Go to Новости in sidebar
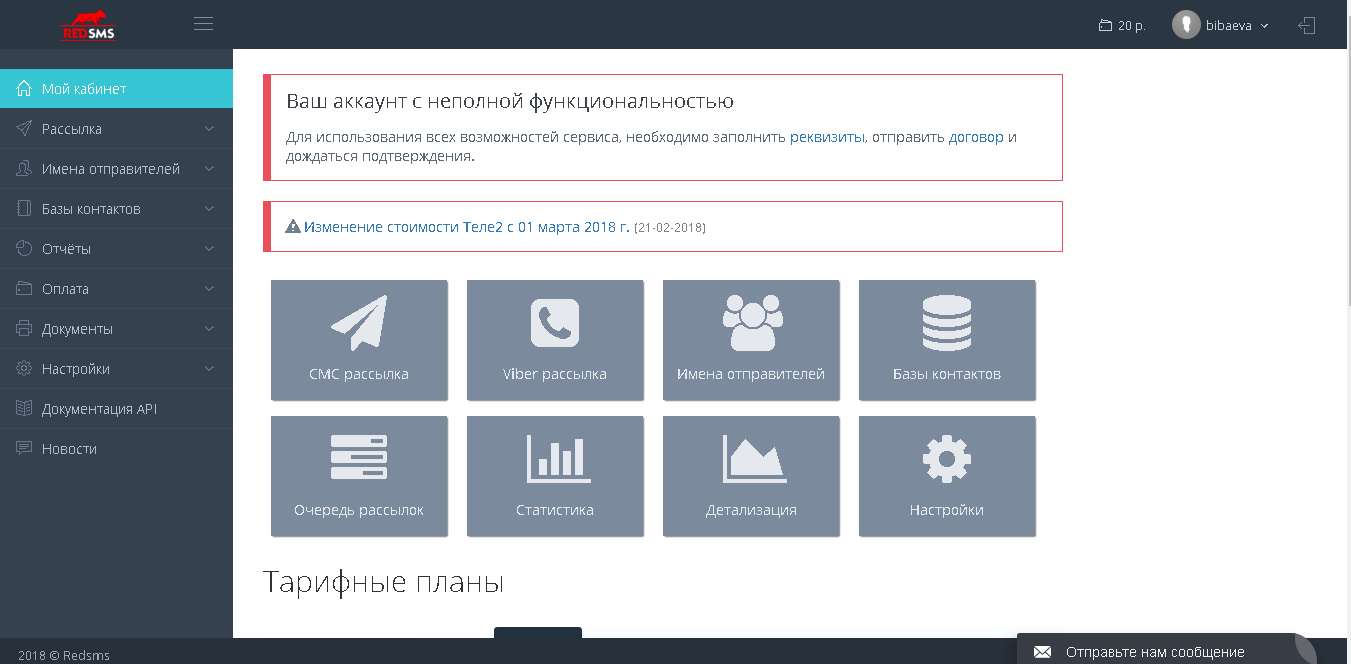The height and width of the screenshot is (664, 1351). click(x=69, y=449)
